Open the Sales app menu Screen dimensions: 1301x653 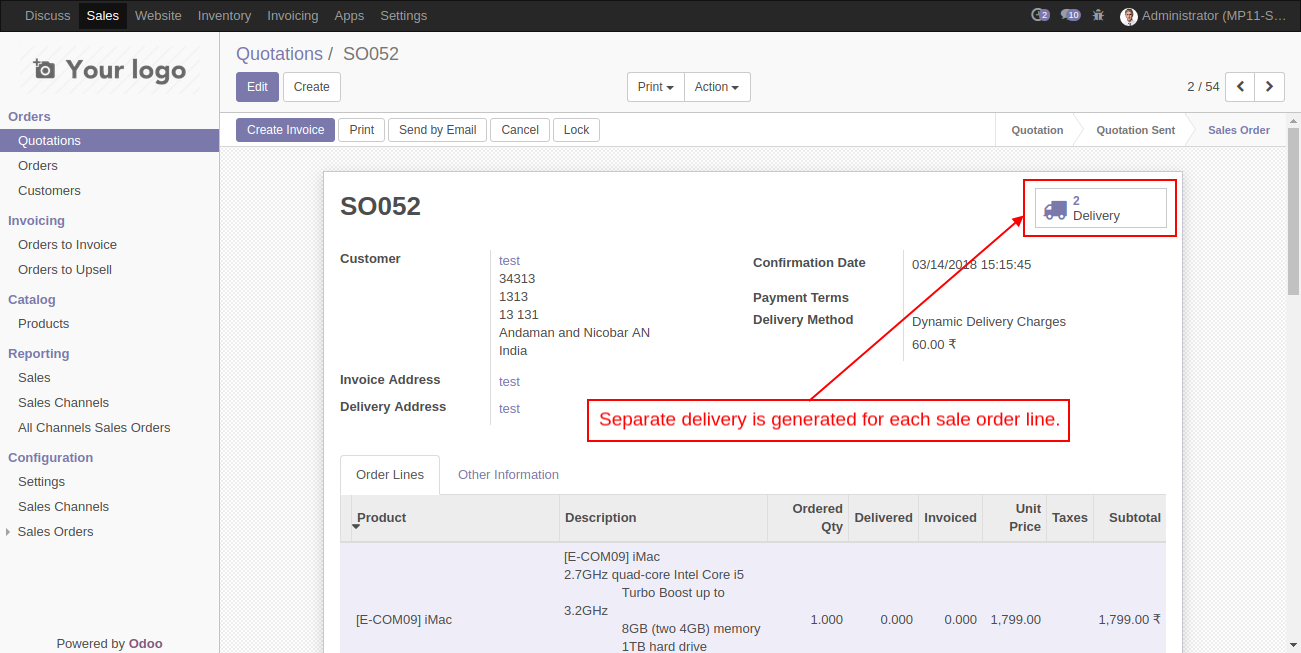[103, 16]
